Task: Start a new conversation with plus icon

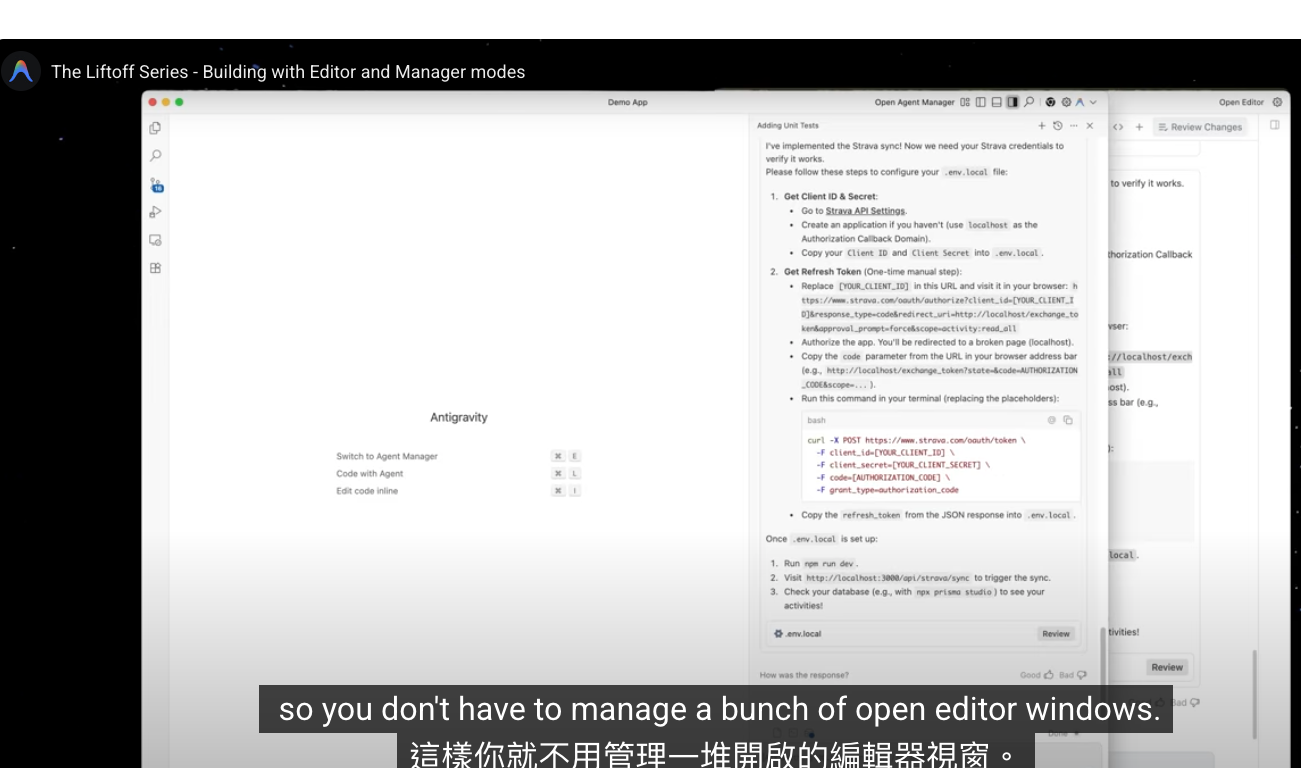Action: click(x=1041, y=126)
